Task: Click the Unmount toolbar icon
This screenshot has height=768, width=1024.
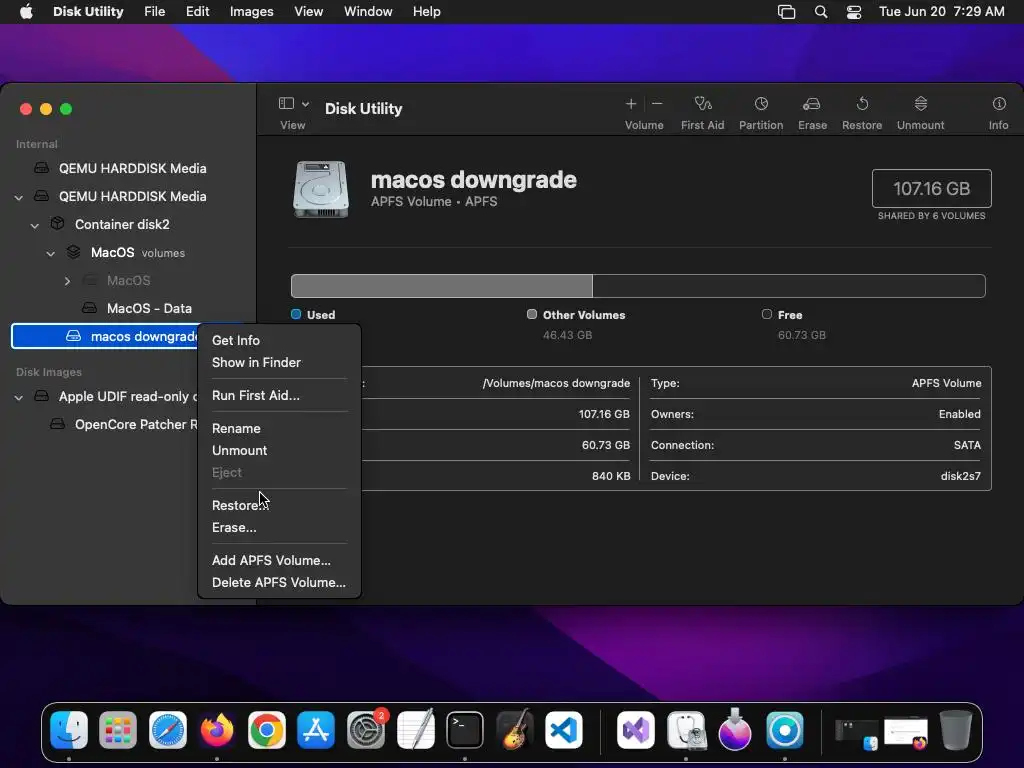Action: coord(920,104)
